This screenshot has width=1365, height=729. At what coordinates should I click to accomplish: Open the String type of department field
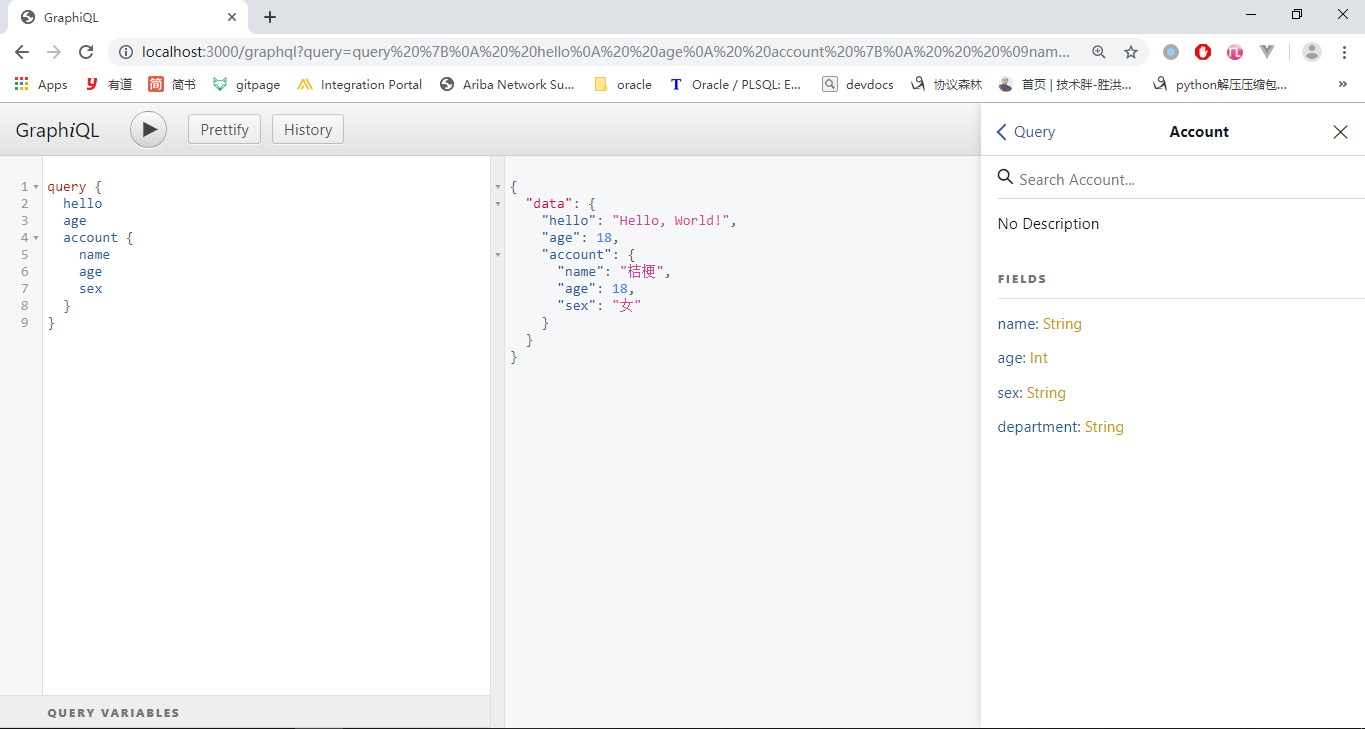point(1104,427)
